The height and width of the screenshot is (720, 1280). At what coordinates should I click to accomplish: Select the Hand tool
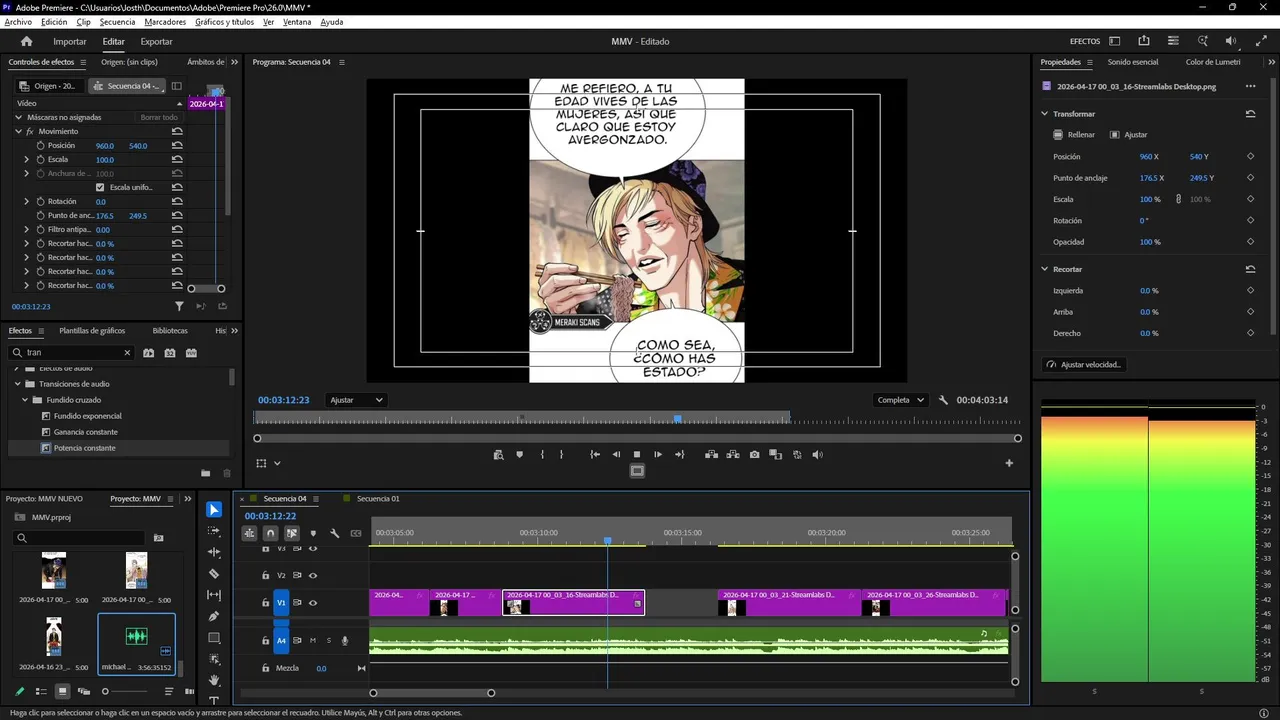pos(214,680)
